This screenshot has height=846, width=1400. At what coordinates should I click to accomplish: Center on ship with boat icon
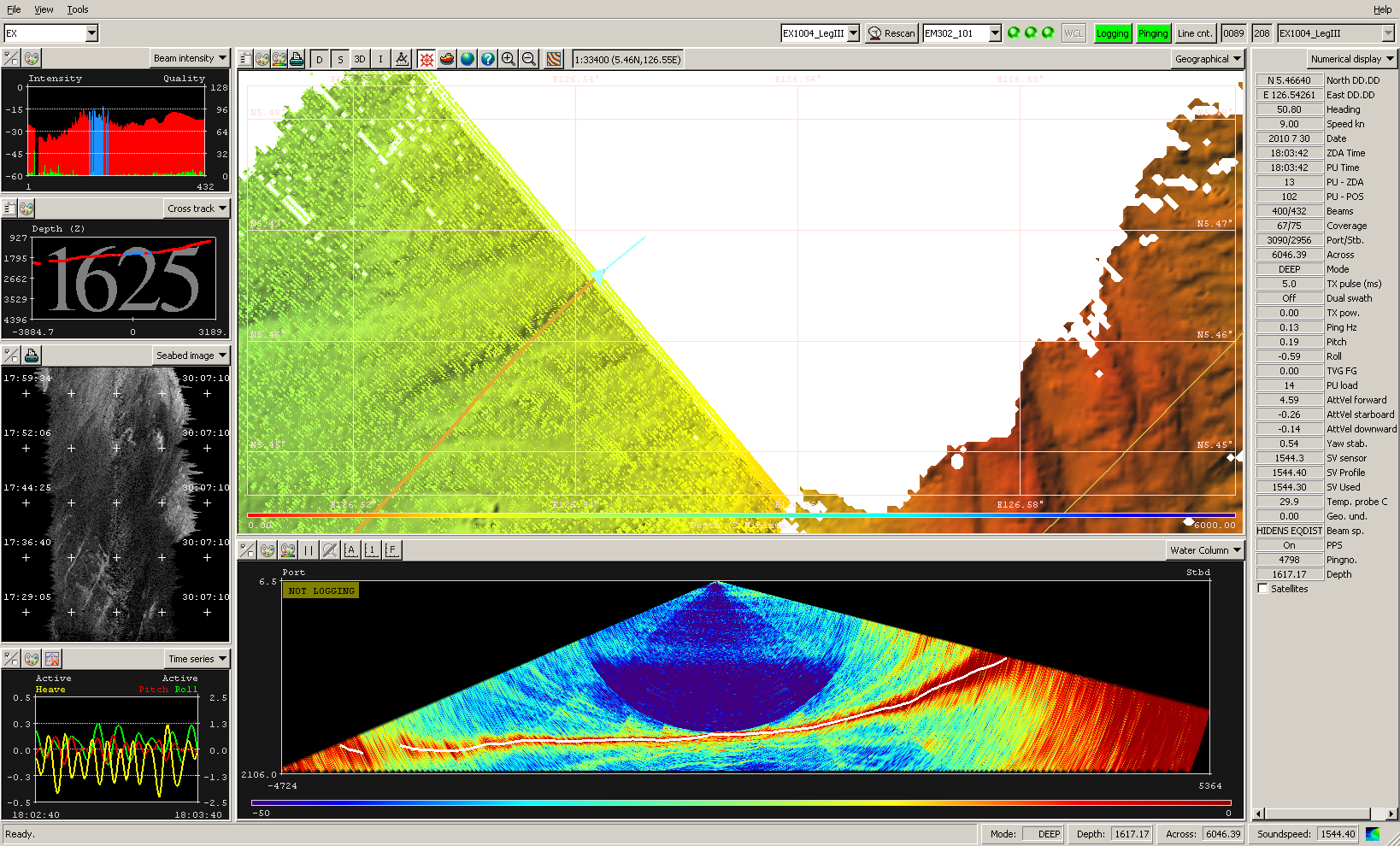coord(446,59)
